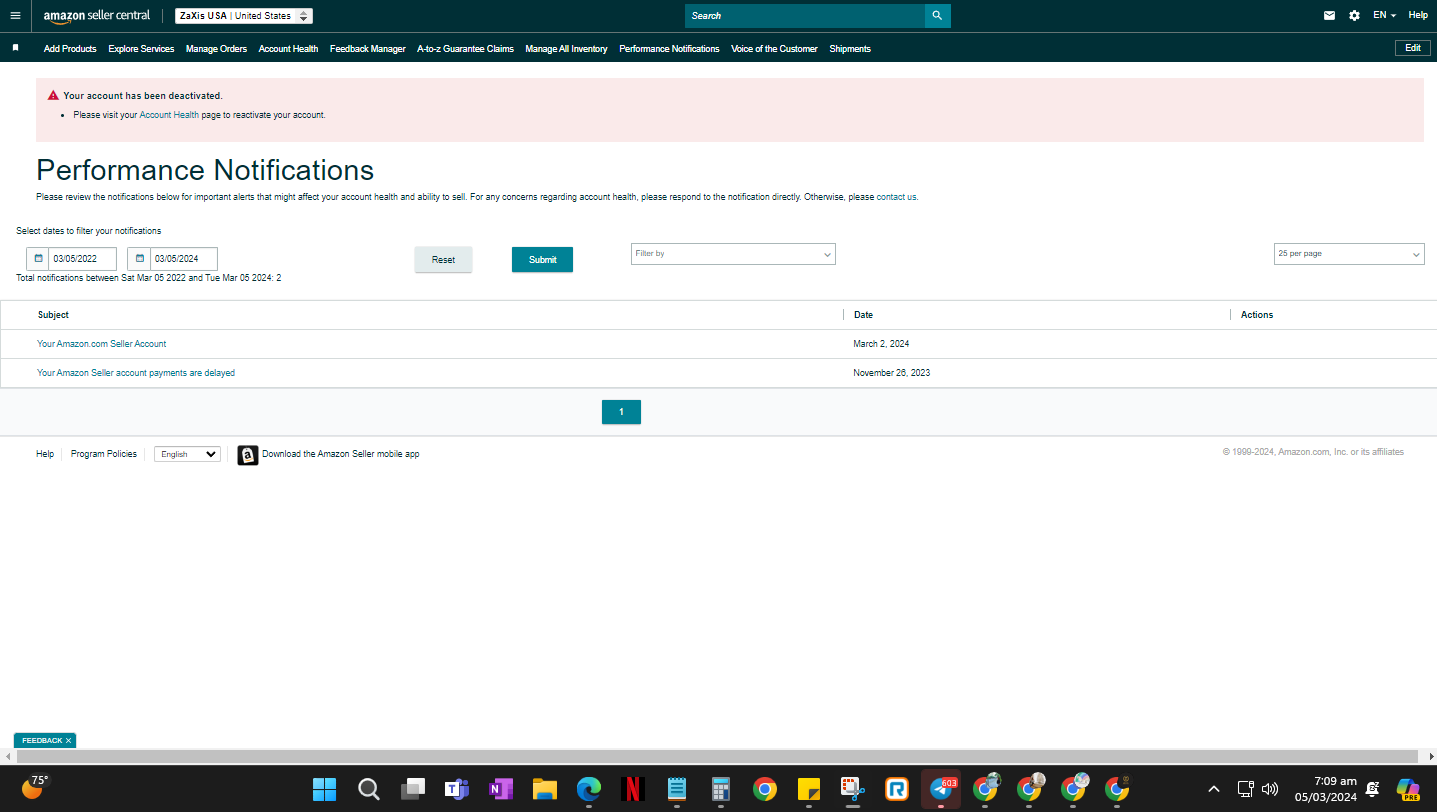1437x812 pixels.
Task: Open the ZaXis USA account switcher dropdown
Action: pyautogui.click(x=244, y=16)
